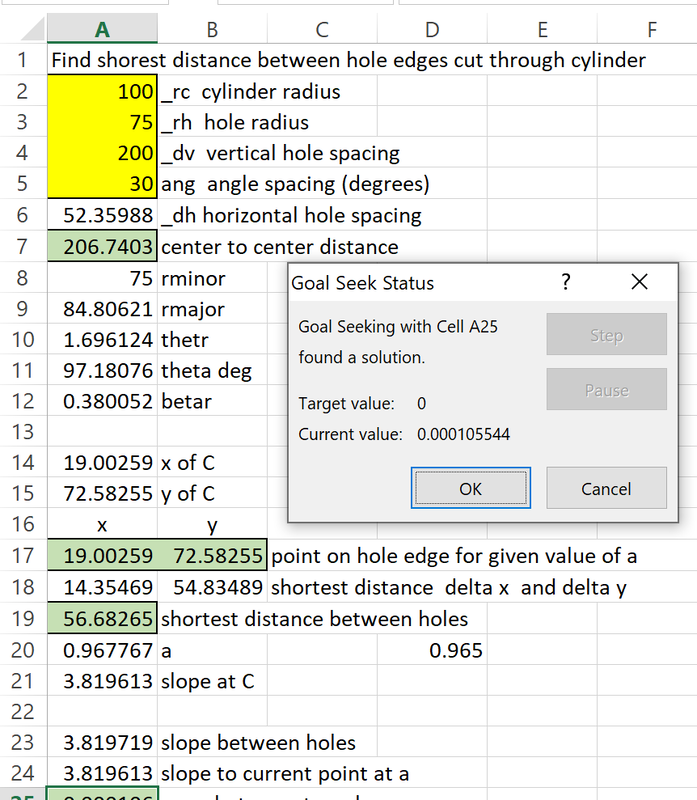Select theta deg value 97.18076
Viewport: 697px width, 800px height.
[x=103, y=370]
